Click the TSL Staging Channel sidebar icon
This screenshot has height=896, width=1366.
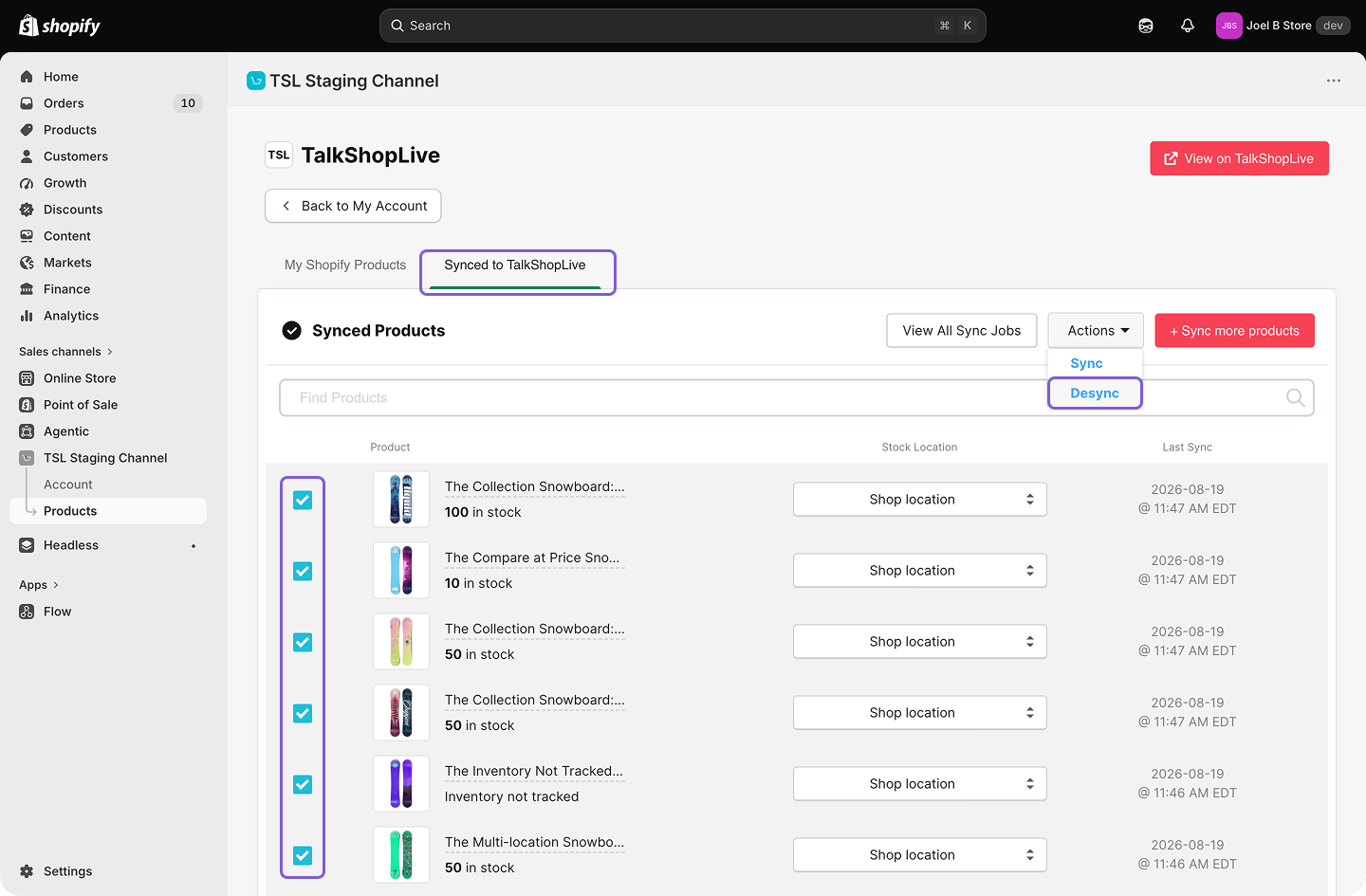tap(27, 458)
